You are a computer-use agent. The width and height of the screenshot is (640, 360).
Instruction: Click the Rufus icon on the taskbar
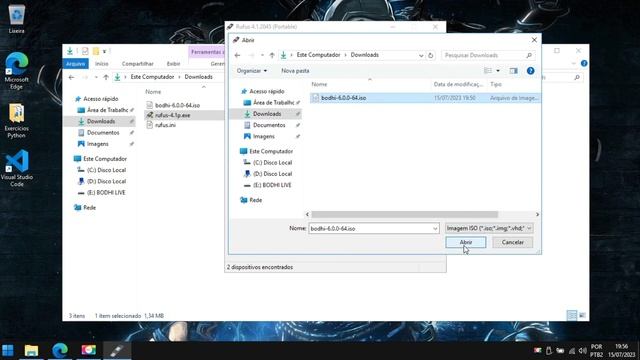tap(117, 350)
